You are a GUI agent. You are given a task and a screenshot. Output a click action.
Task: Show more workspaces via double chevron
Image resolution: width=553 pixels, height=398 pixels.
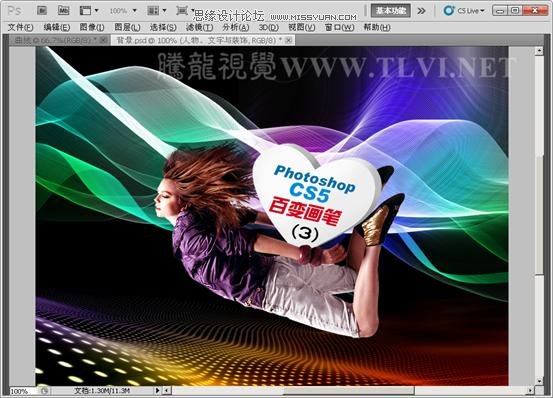pos(421,11)
